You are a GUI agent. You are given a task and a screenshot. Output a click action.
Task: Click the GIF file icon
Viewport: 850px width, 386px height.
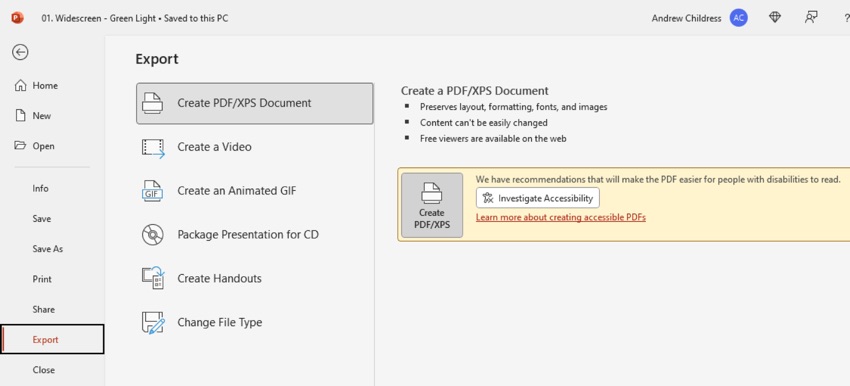(x=152, y=191)
